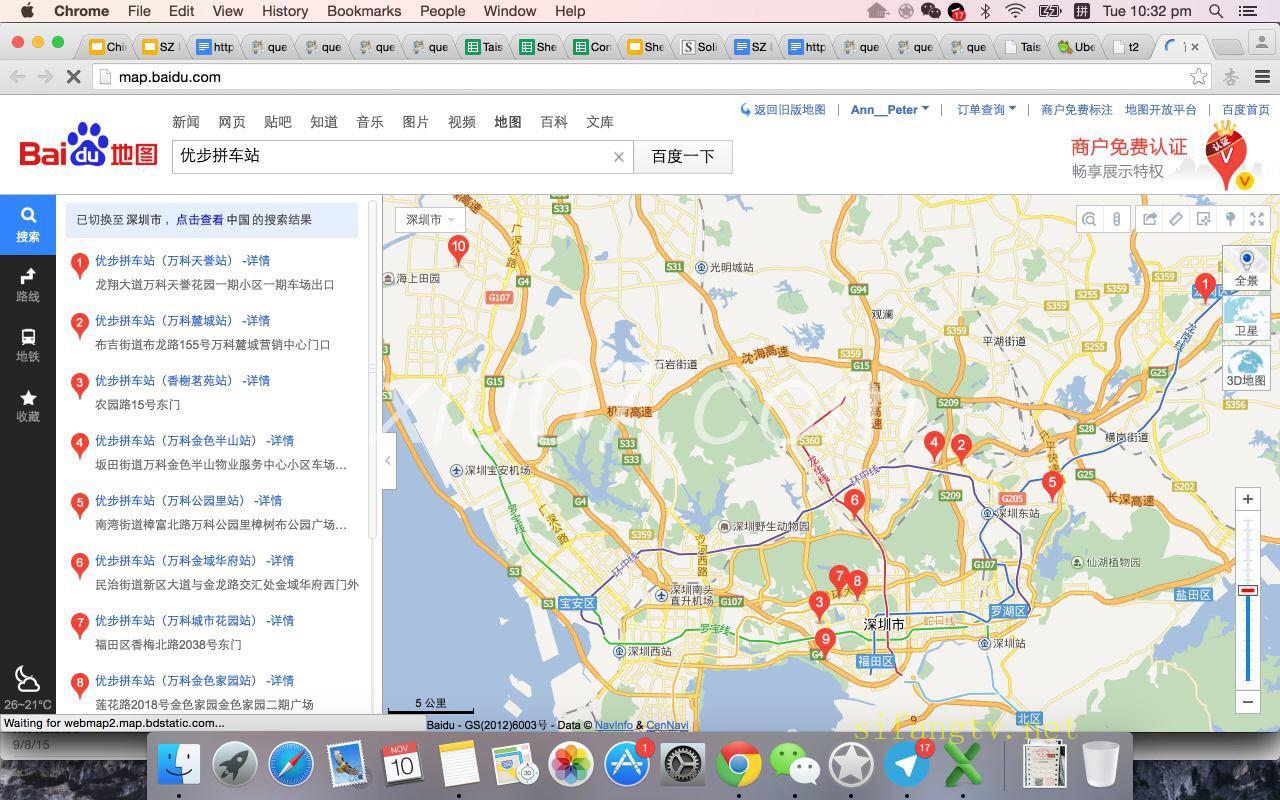Open 商户免费标注 link
Image resolution: width=1280 pixels, height=800 pixels.
pos(1076,110)
